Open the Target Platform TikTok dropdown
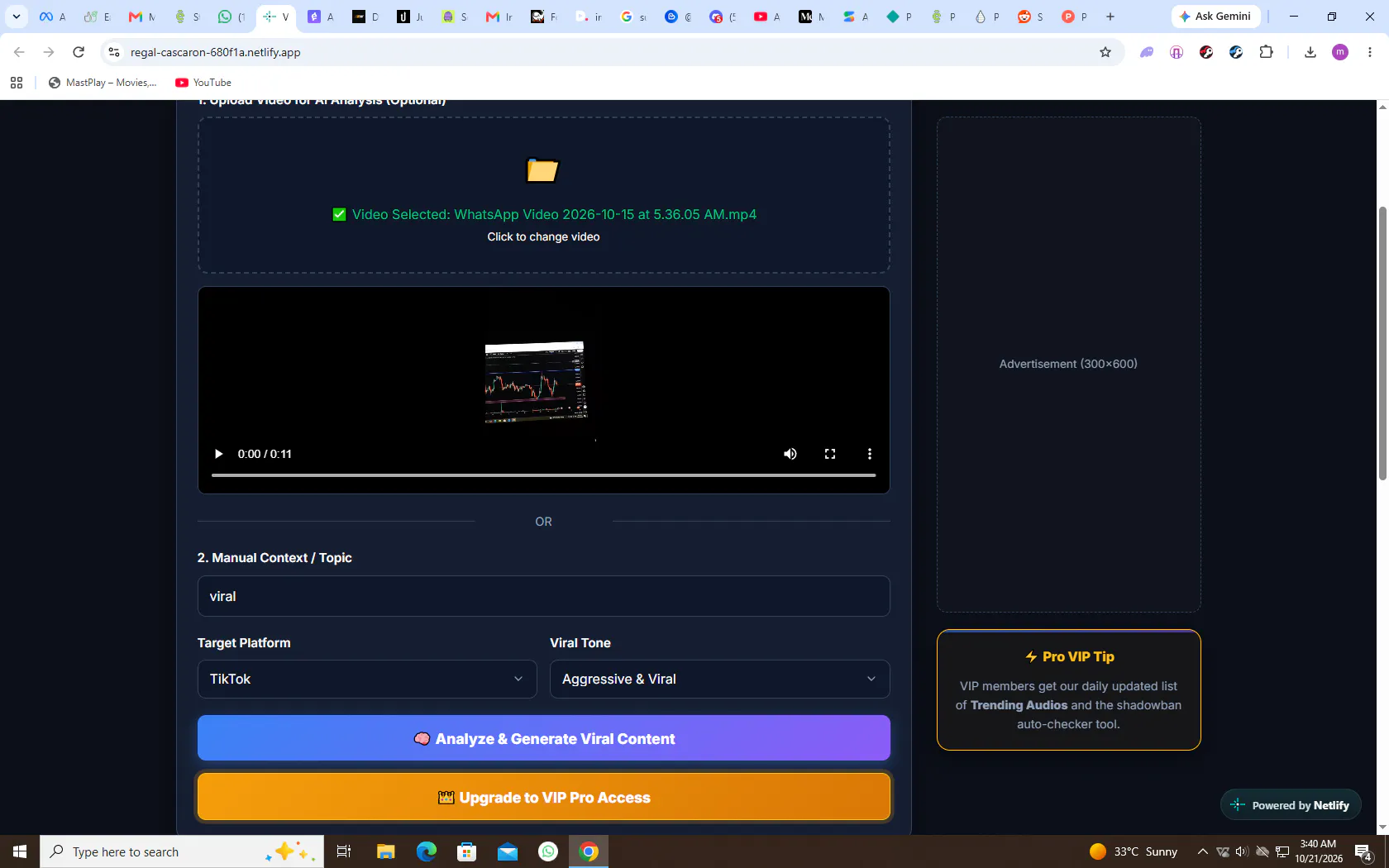Image resolution: width=1389 pixels, height=868 pixels. pyautogui.click(x=367, y=679)
